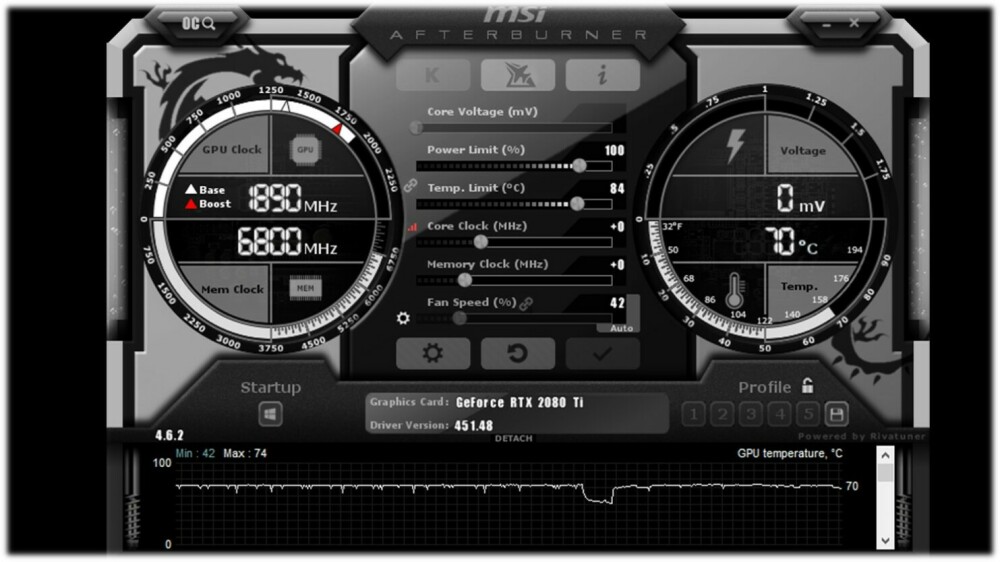
Task: Click the save profile floppy icon
Action: (x=837, y=415)
